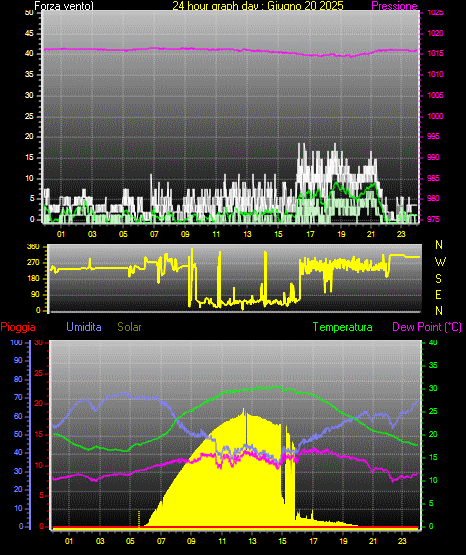The width and height of the screenshot is (466, 555).
Task: Select the Umidita legend label
Action: tap(84, 327)
